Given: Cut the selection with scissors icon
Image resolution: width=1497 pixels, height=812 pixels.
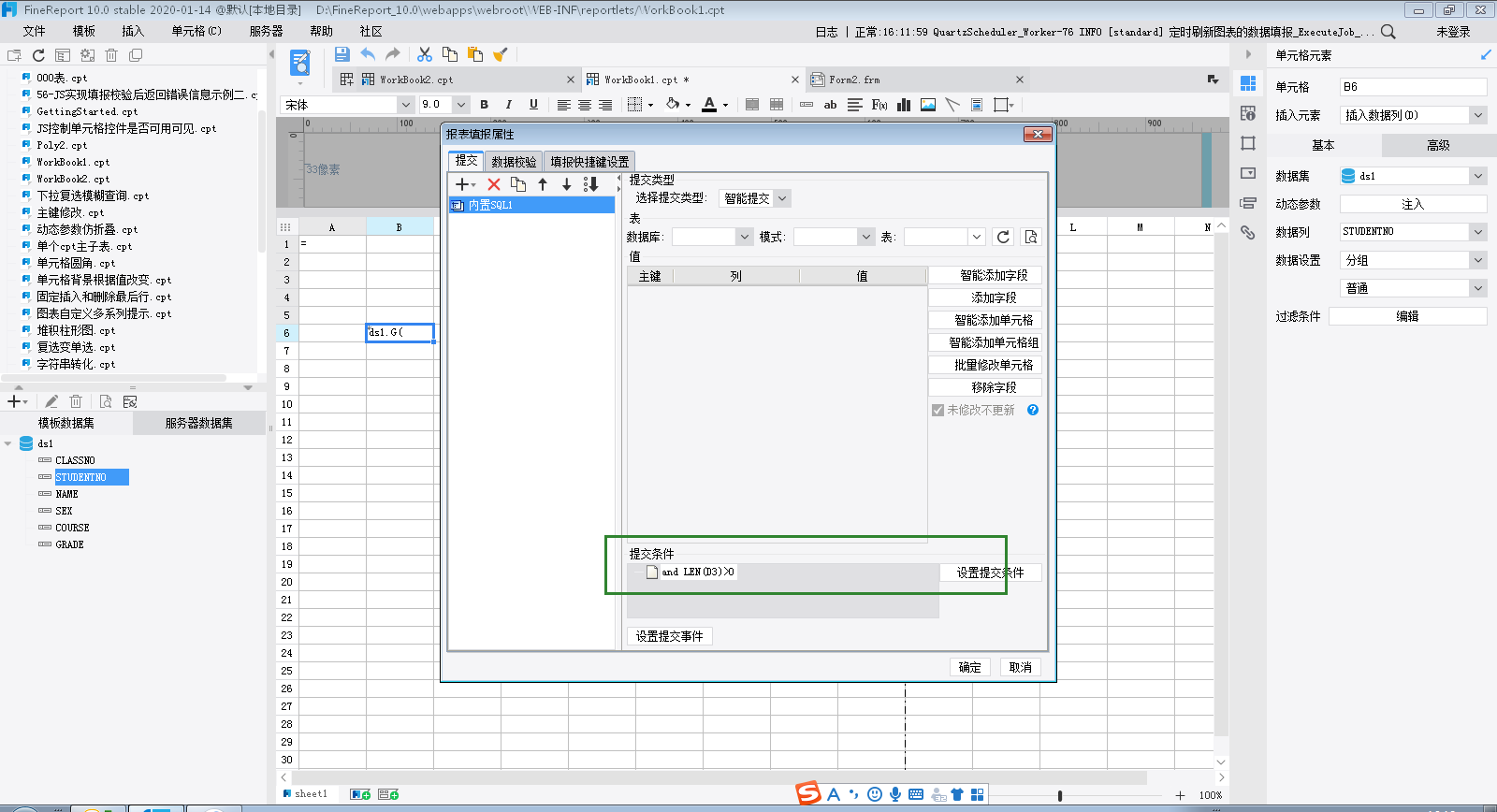Looking at the screenshot, I should pyautogui.click(x=425, y=54).
